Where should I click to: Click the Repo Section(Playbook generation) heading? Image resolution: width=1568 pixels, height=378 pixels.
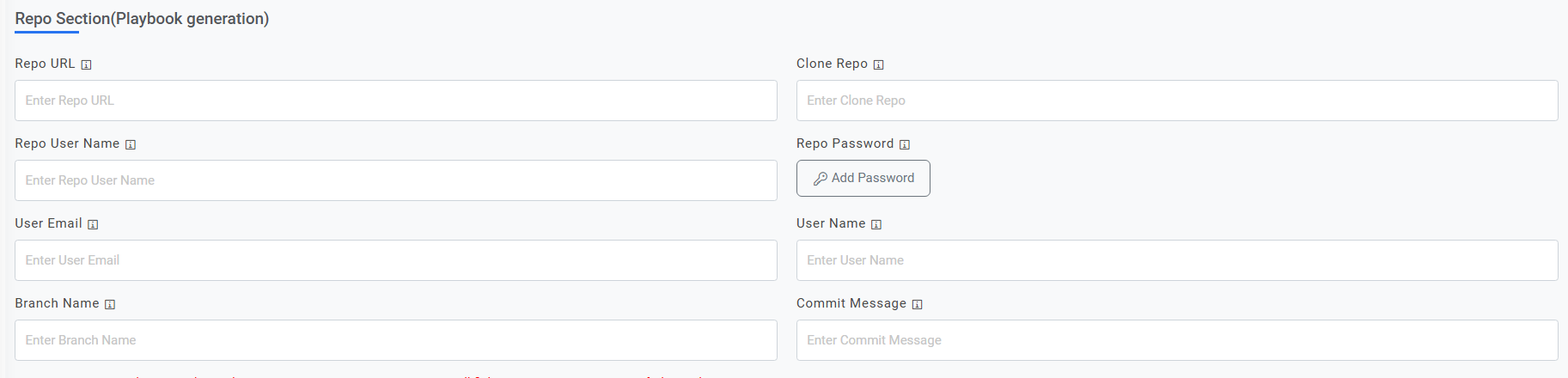pyautogui.click(x=142, y=19)
